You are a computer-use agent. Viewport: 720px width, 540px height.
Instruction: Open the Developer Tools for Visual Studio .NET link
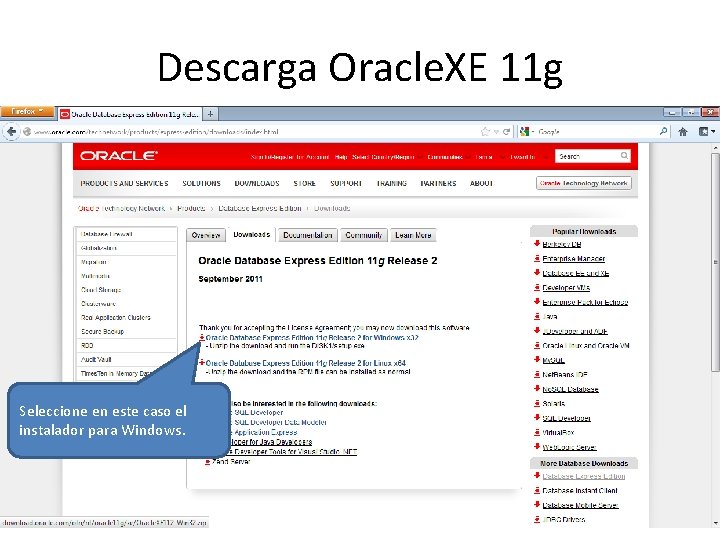pos(296,452)
